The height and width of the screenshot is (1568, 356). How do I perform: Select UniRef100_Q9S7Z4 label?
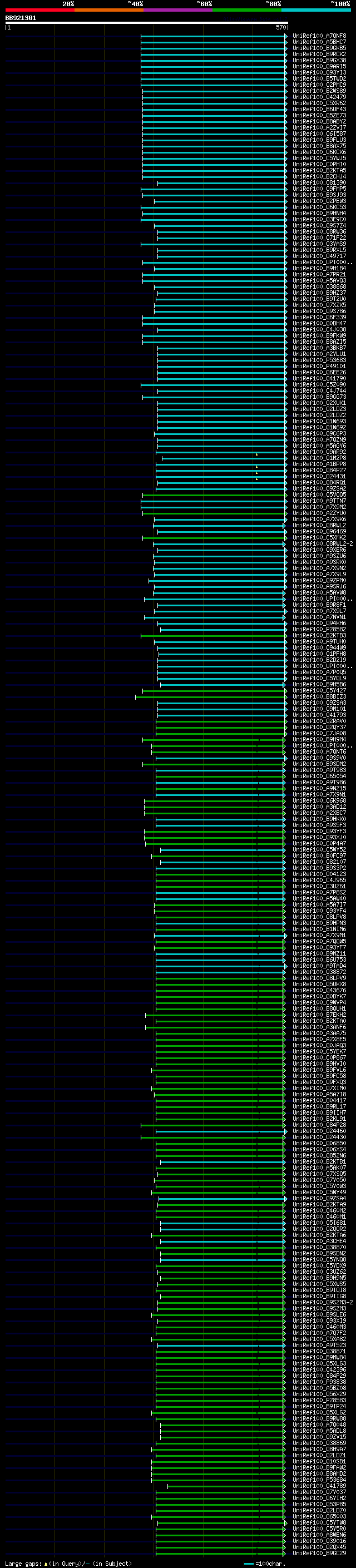coord(319,225)
